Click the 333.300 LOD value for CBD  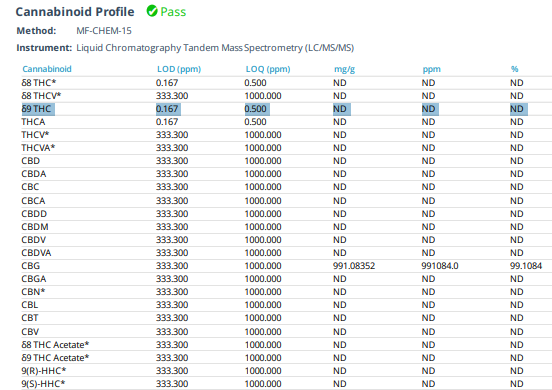(172, 161)
